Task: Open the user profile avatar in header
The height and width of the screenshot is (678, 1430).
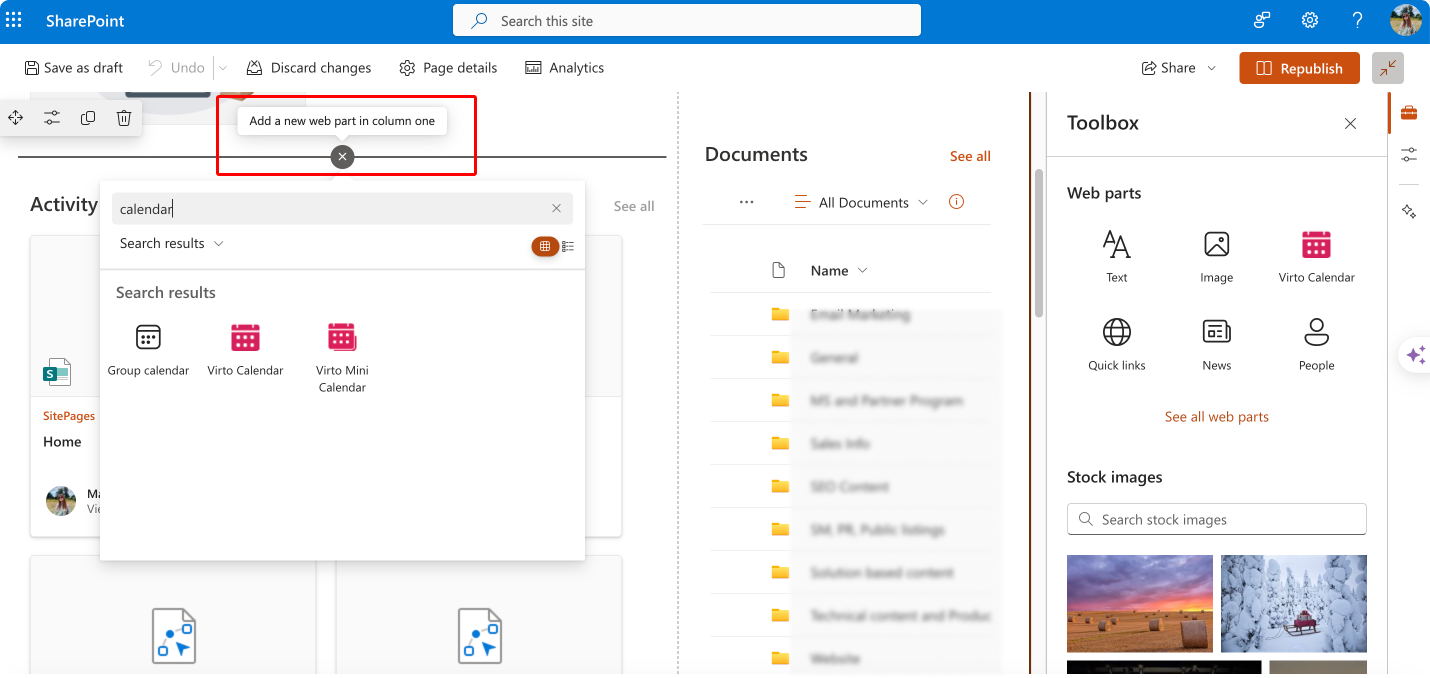Action: click(x=1405, y=20)
